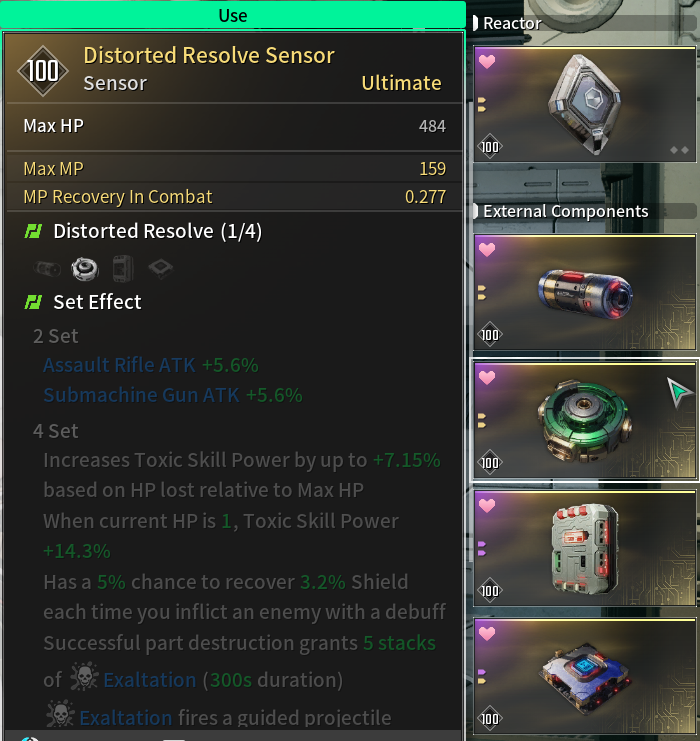This screenshot has height=741, width=700.
Task: Click the sensor icon in set pieces
Action: coord(85,269)
